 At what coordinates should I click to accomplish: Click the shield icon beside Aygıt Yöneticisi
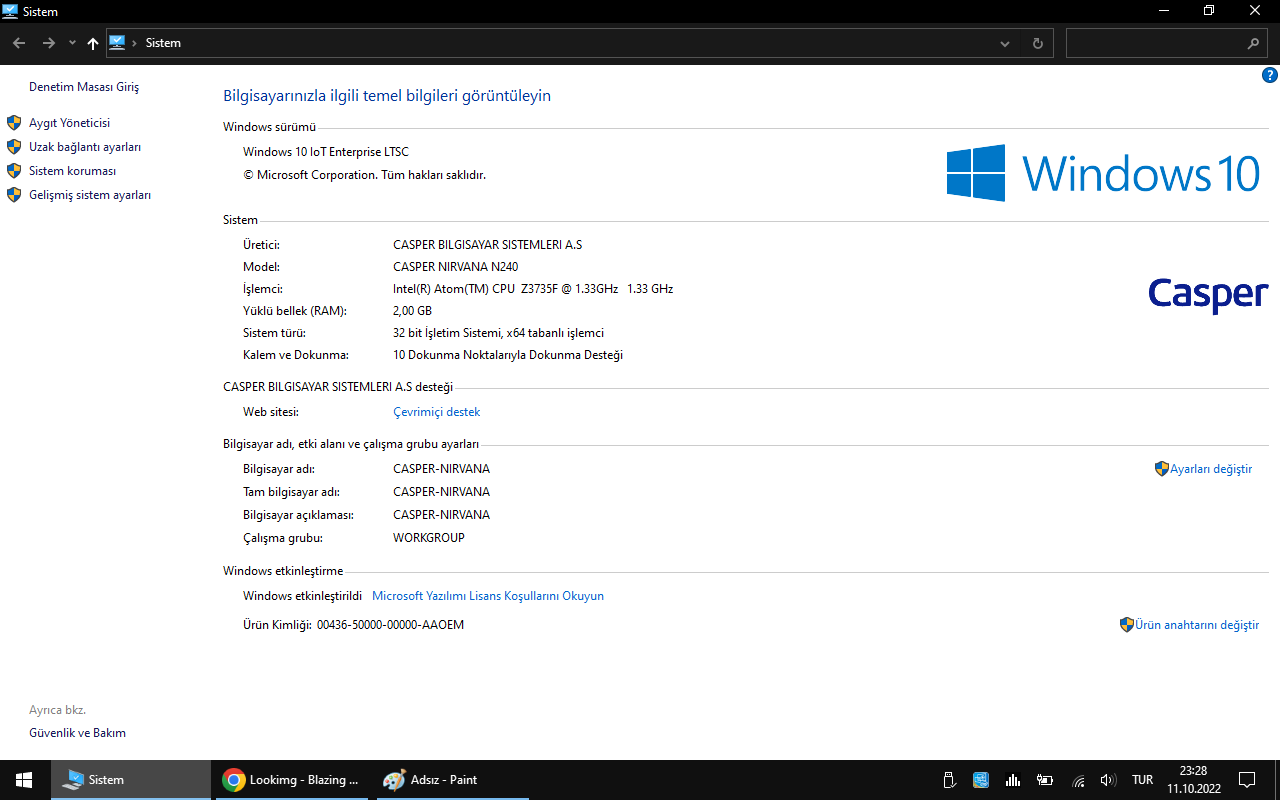(x=14, y=123)
